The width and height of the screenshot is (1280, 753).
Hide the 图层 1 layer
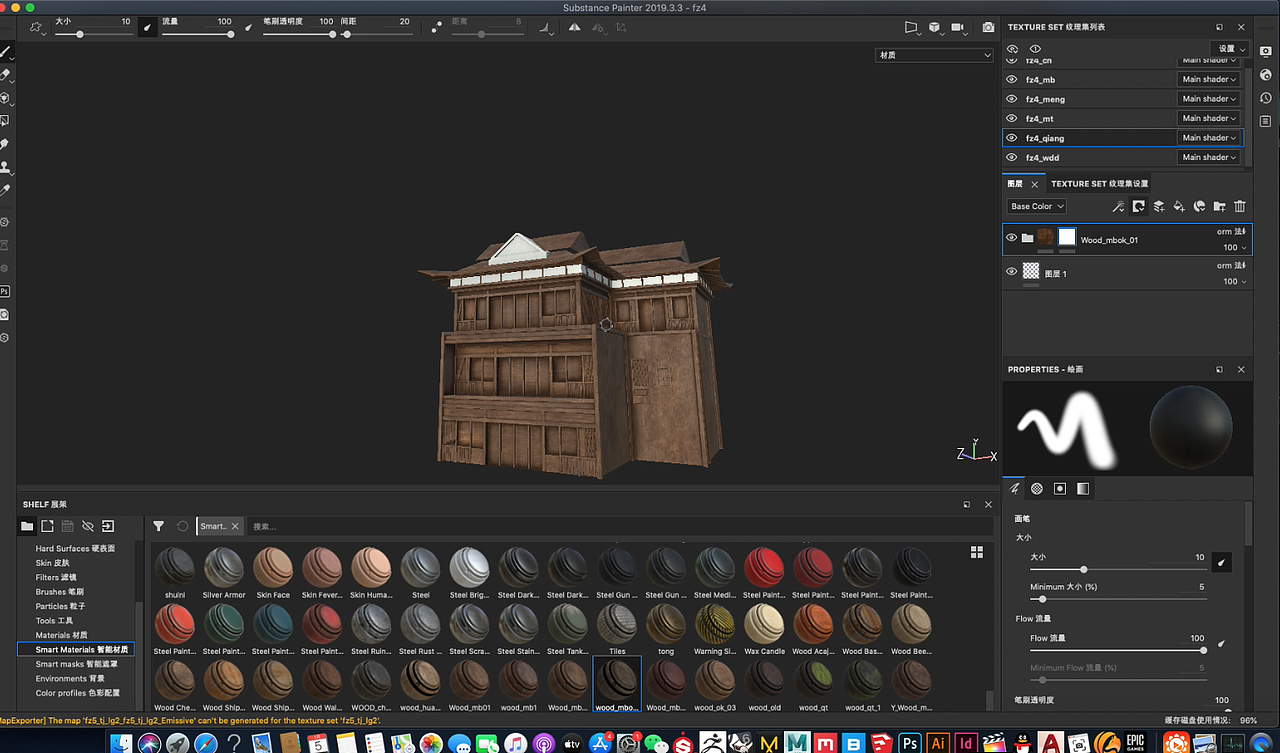coord(1011,272)
